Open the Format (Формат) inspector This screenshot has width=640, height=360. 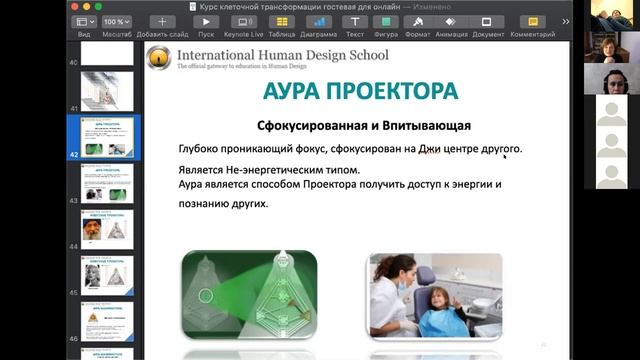(x=418, y=22)
